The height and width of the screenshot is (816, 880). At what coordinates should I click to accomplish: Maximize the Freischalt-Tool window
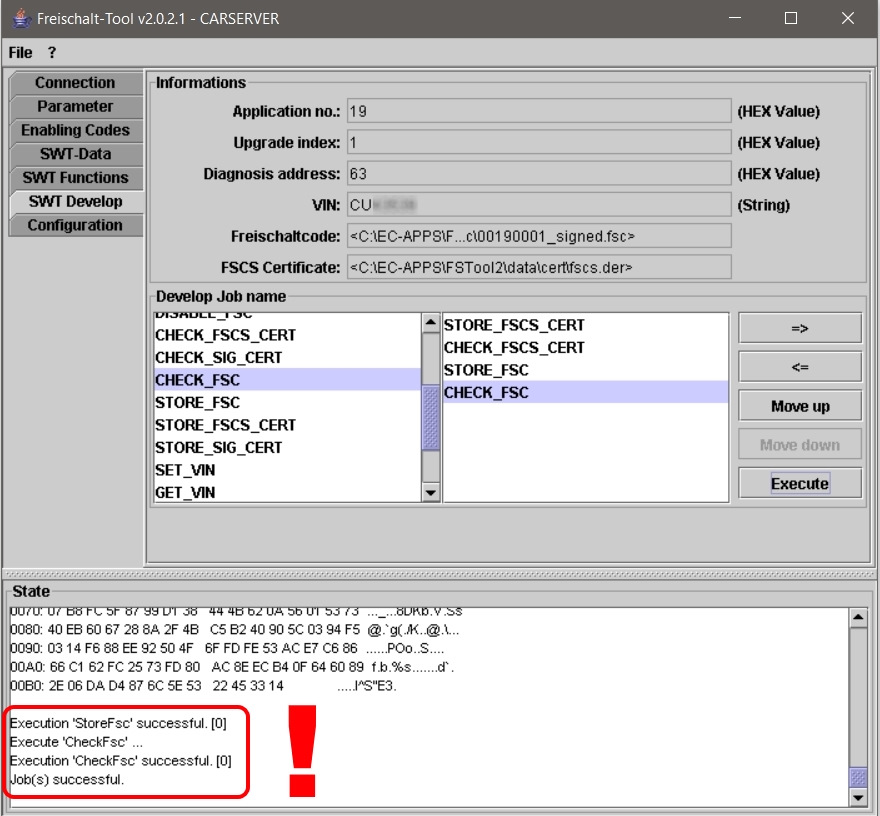[791, 18]
